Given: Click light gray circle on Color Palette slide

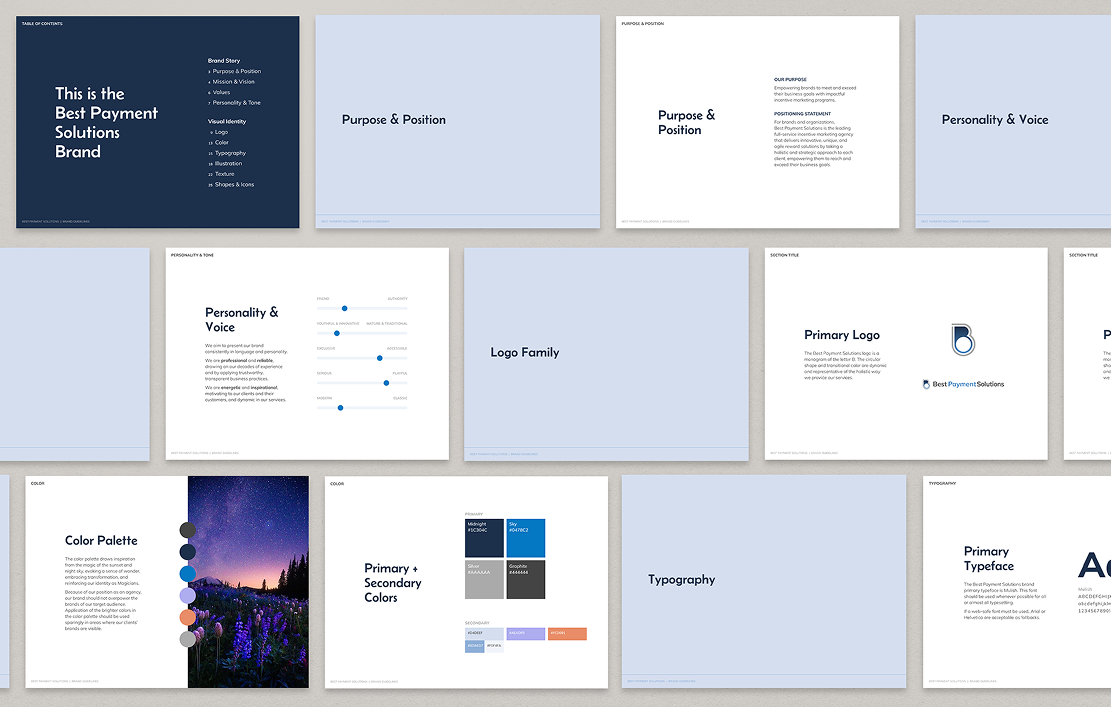Looking at the screenshot, I should [x=188, y=640].
